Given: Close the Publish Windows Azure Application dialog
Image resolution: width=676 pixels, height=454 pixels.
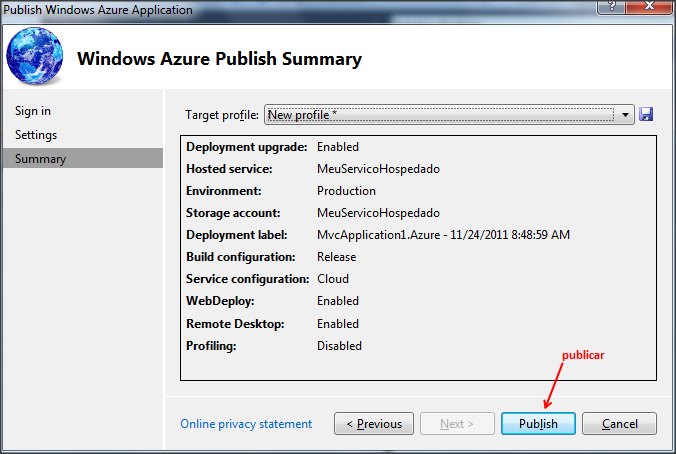Looking at the screenshot, I should point(649,6).
